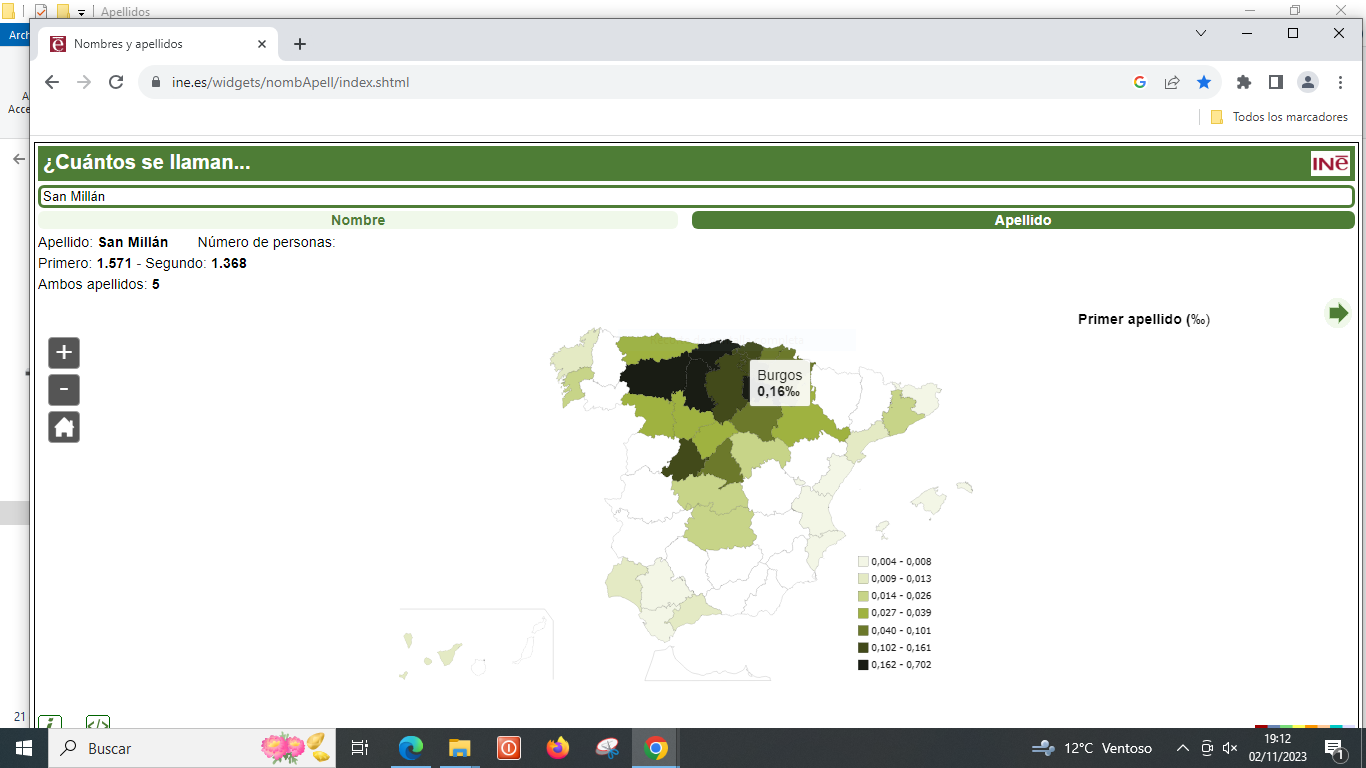
Task: Open Chrome extensions puzzle icon
Action: [x=1244, y=82]
